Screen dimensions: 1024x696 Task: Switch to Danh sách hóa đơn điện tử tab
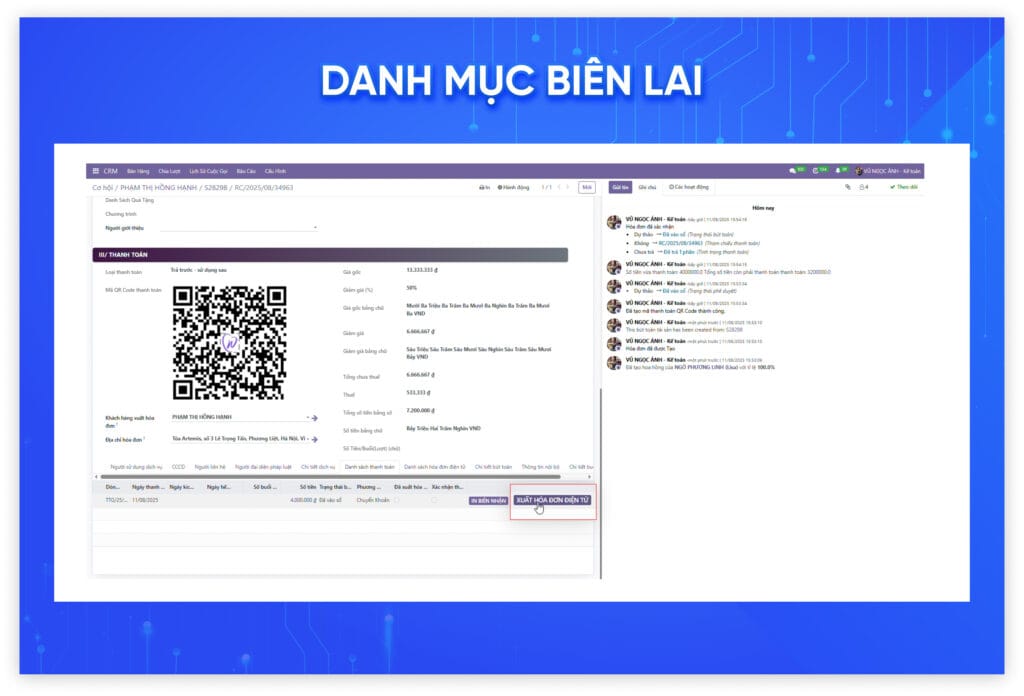click(434, 467)
